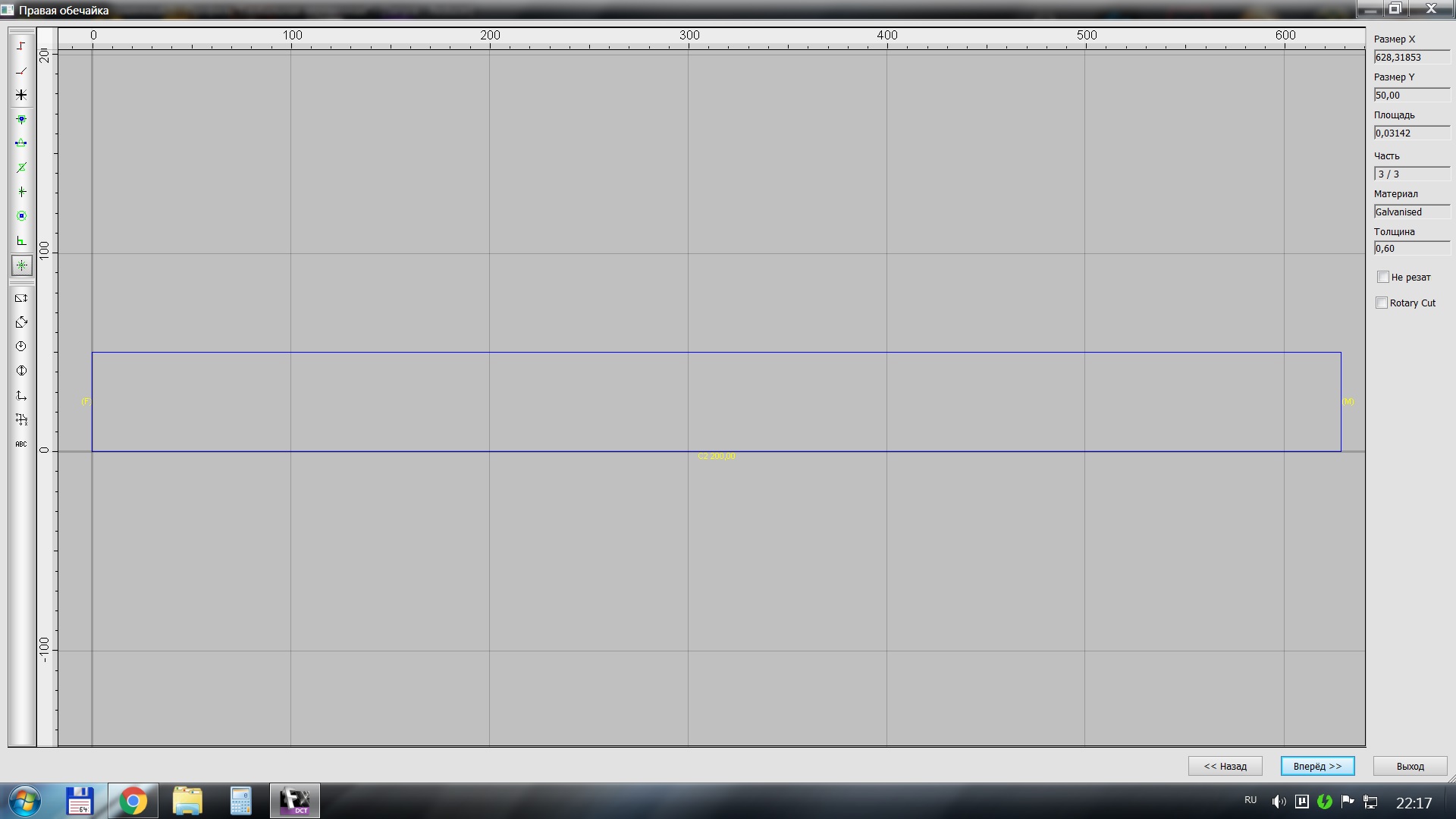Select the ABC text label tool
1456x819 pixels.
tap(21, 444)
